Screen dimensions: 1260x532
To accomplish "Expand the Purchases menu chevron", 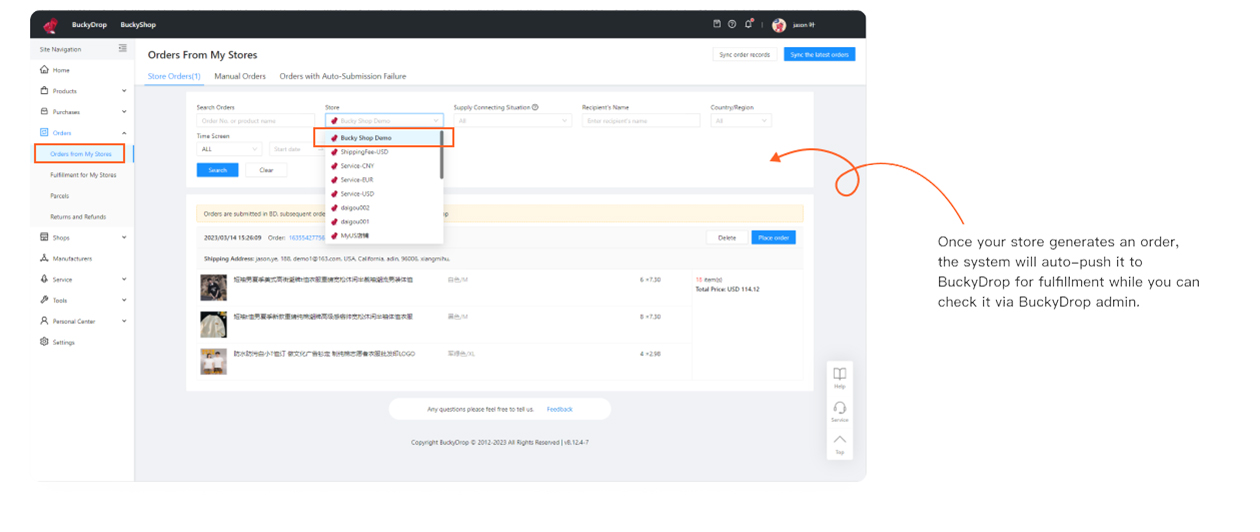I will (124, 112).
